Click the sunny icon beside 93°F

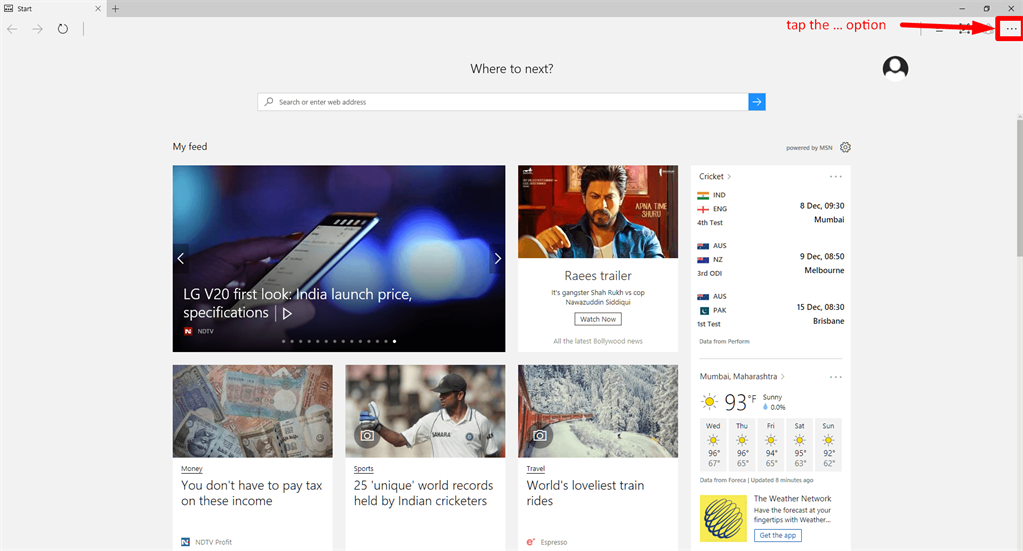pyautogui.click(x=709, y=402)
